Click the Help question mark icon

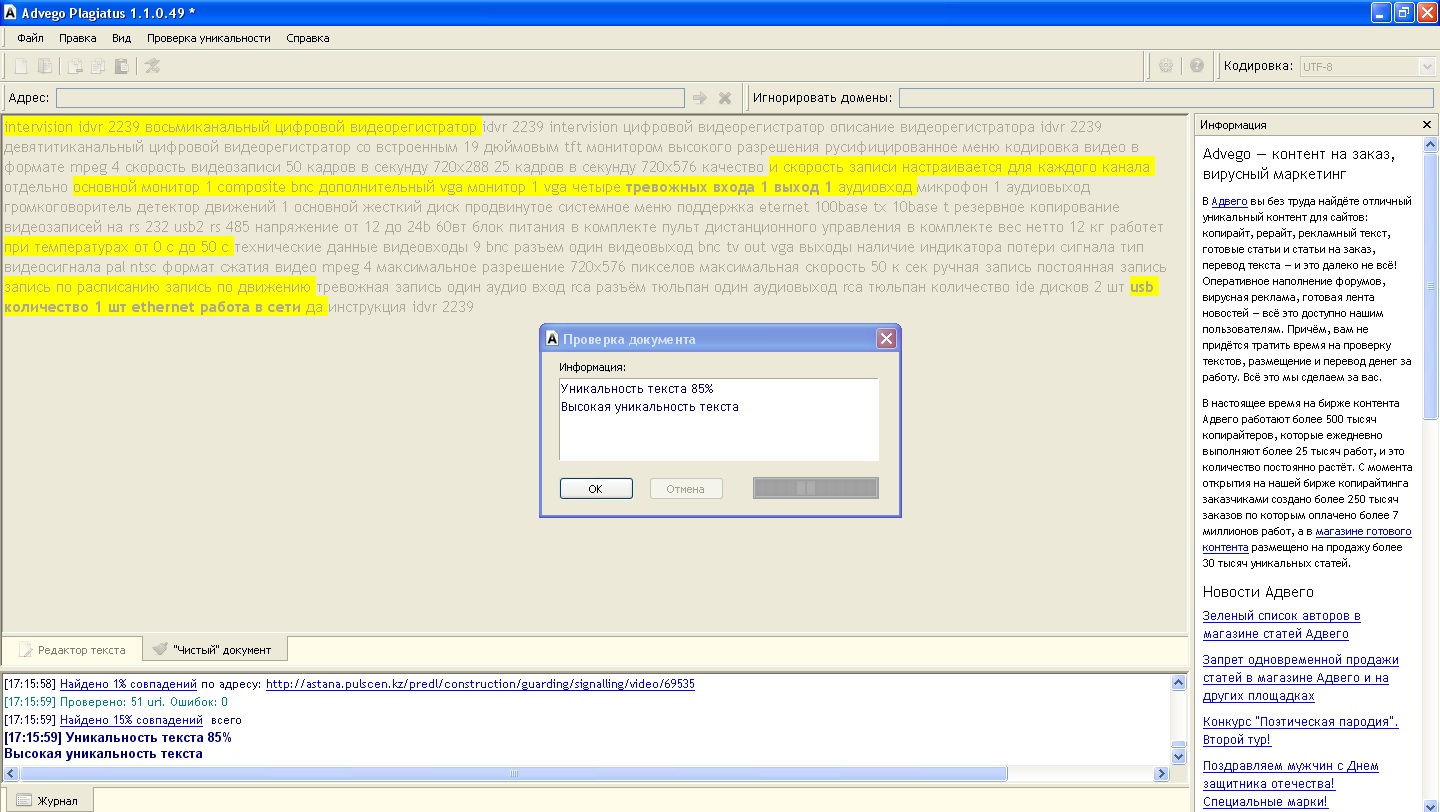pos(1197,66)
